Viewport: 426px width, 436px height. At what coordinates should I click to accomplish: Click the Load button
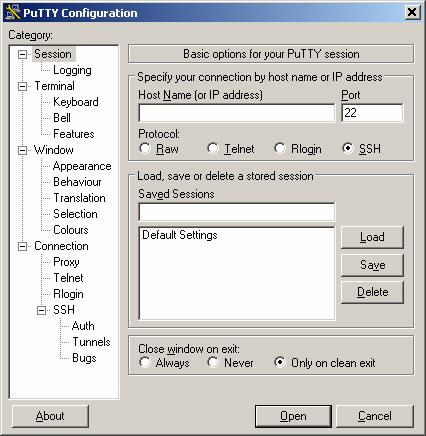point(372,237)
